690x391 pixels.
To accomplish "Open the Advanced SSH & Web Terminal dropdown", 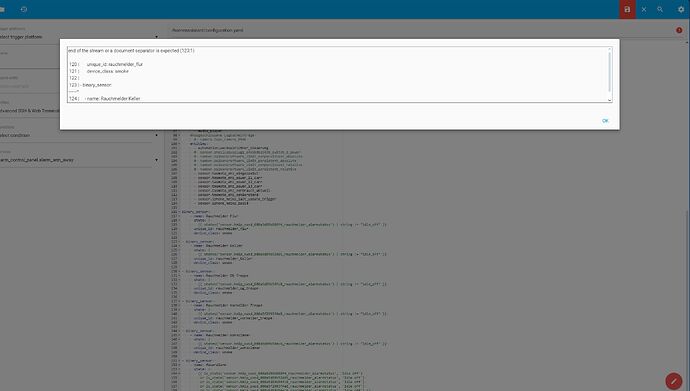I will pos(30,110).
